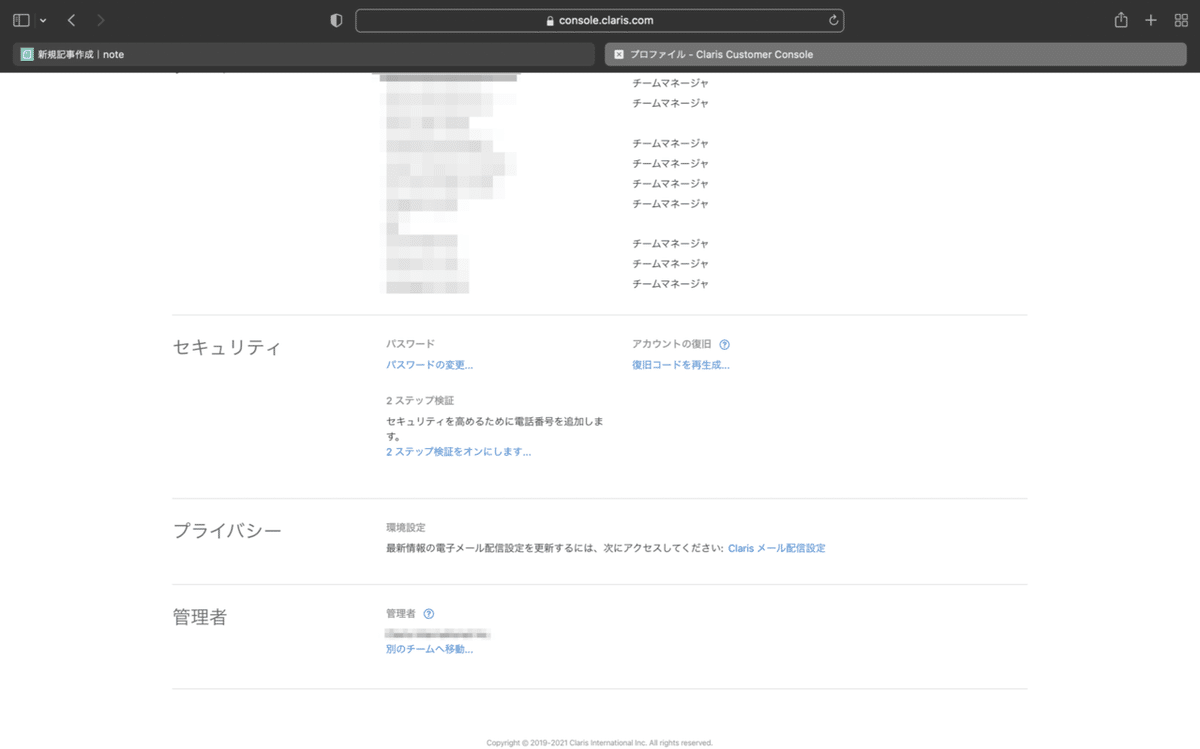
Task: Click the back navigation arrow
Action: point(70,19)
